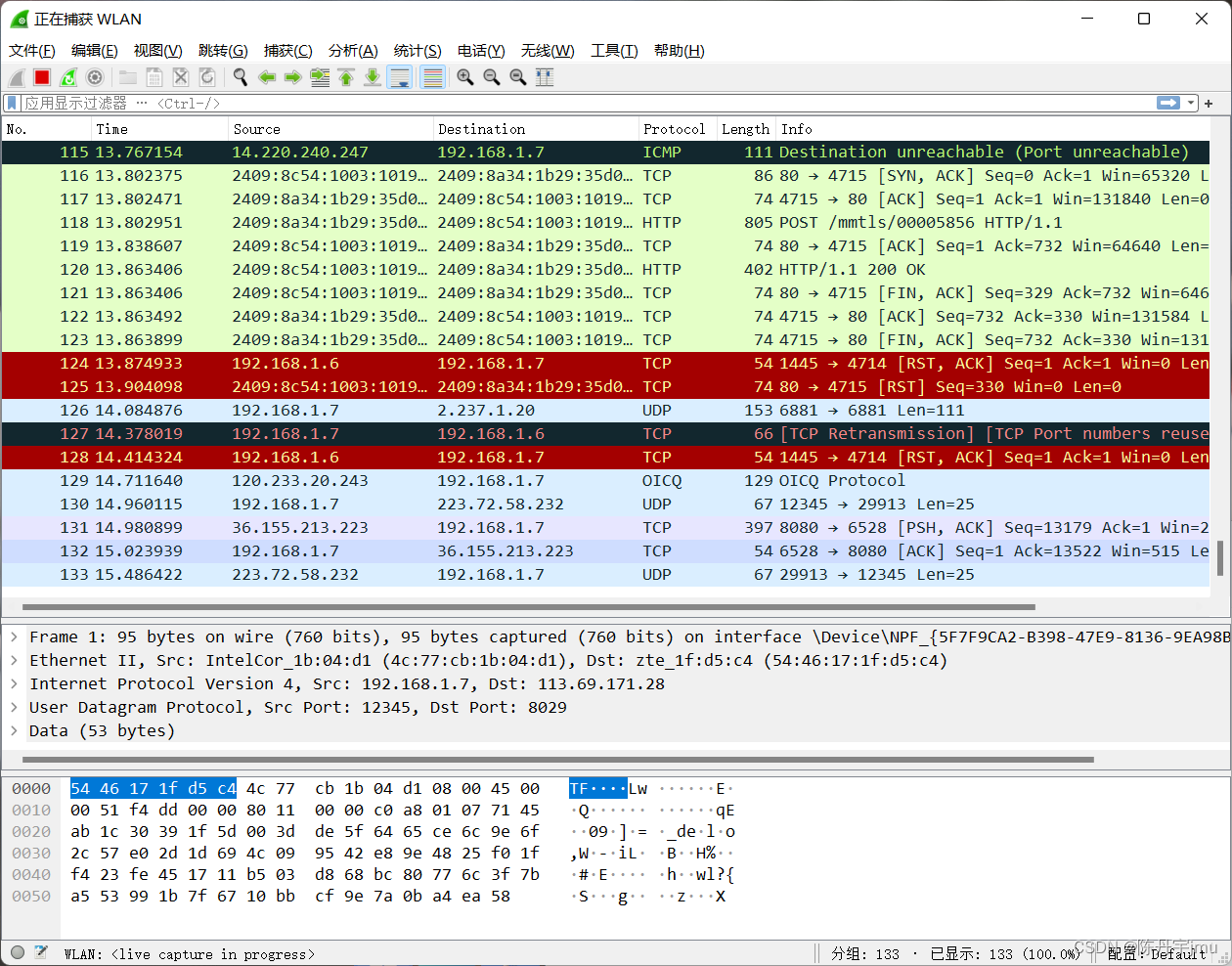Add a display filter button with plus
Image resolution: width=1232 pixels, height=966 pixels.
tap(1210, 103)
